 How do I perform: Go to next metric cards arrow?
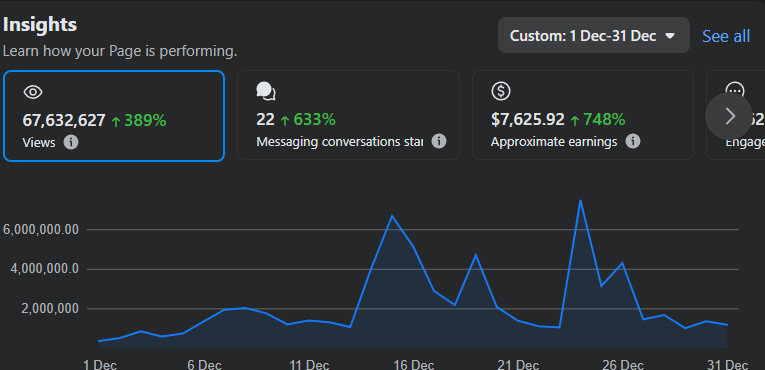729,116
